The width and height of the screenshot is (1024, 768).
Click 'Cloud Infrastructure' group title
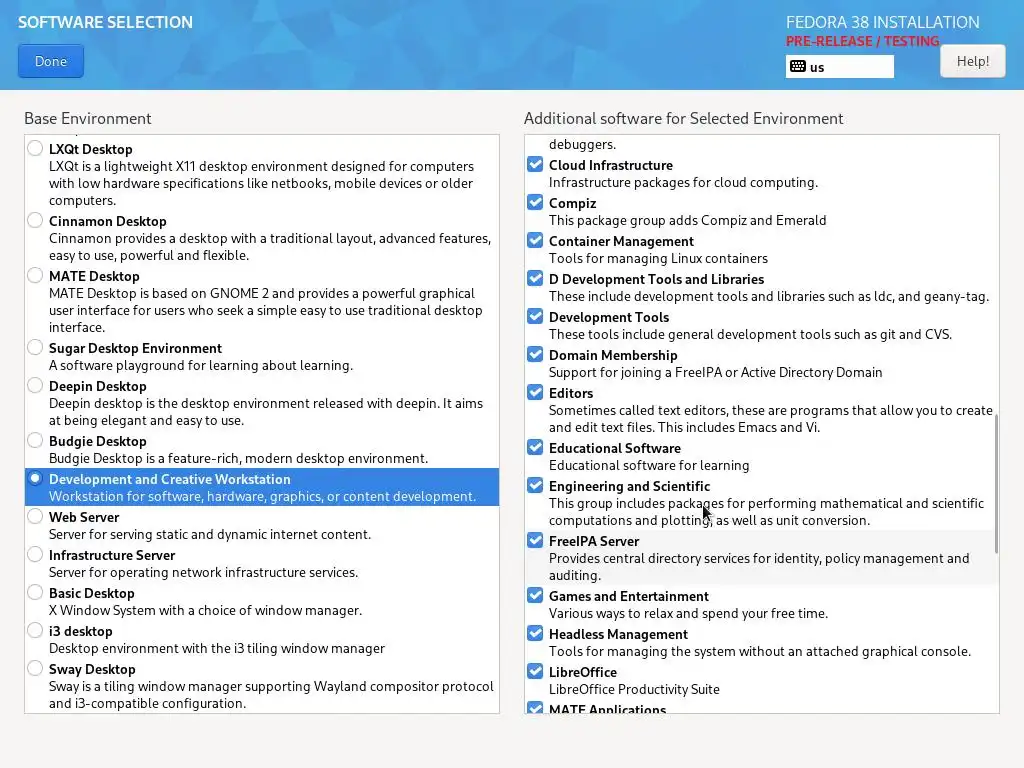(x=611, y=165)
